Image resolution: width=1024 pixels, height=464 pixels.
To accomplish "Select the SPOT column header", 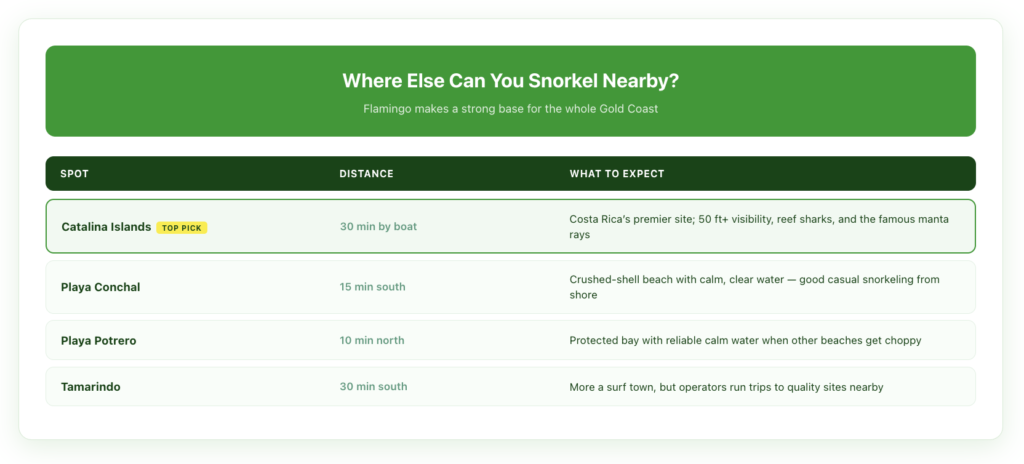I will click(74, 174).
